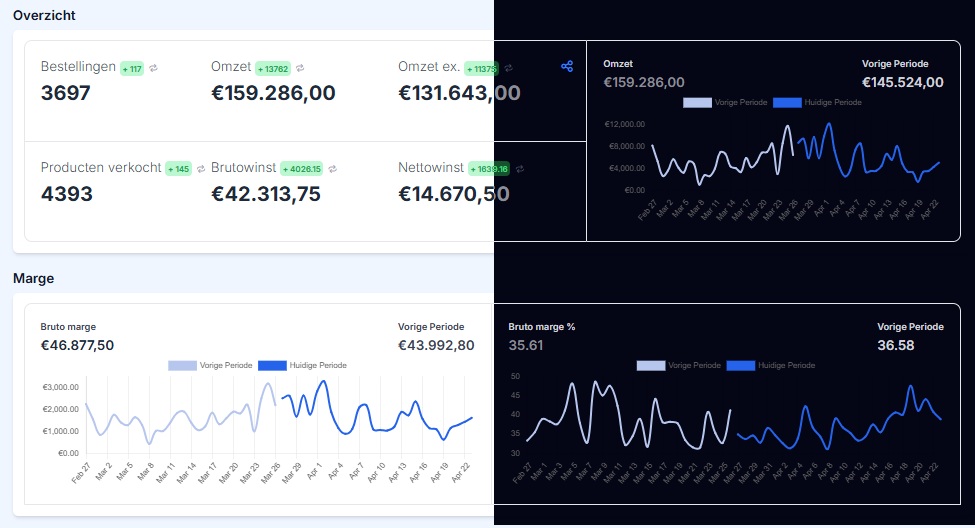Click the blue share icon in Overzicht
The height and width of the screenshot is (528, 975).
click(567, 66)
